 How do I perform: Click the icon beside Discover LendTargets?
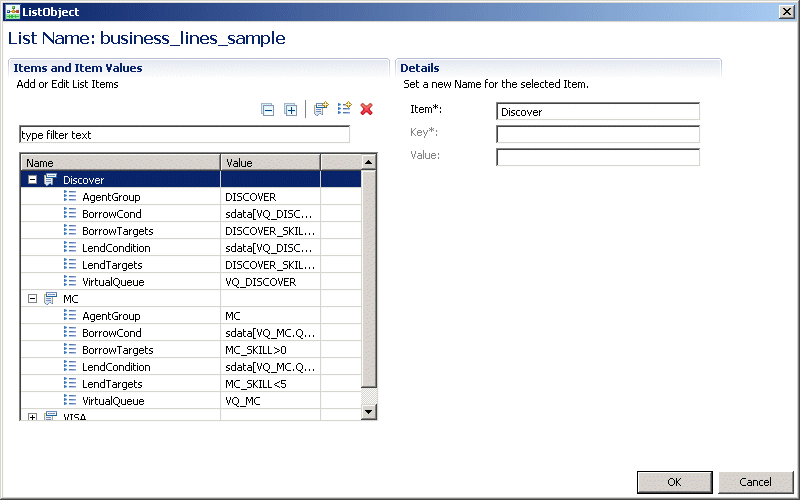pos(70,264)
